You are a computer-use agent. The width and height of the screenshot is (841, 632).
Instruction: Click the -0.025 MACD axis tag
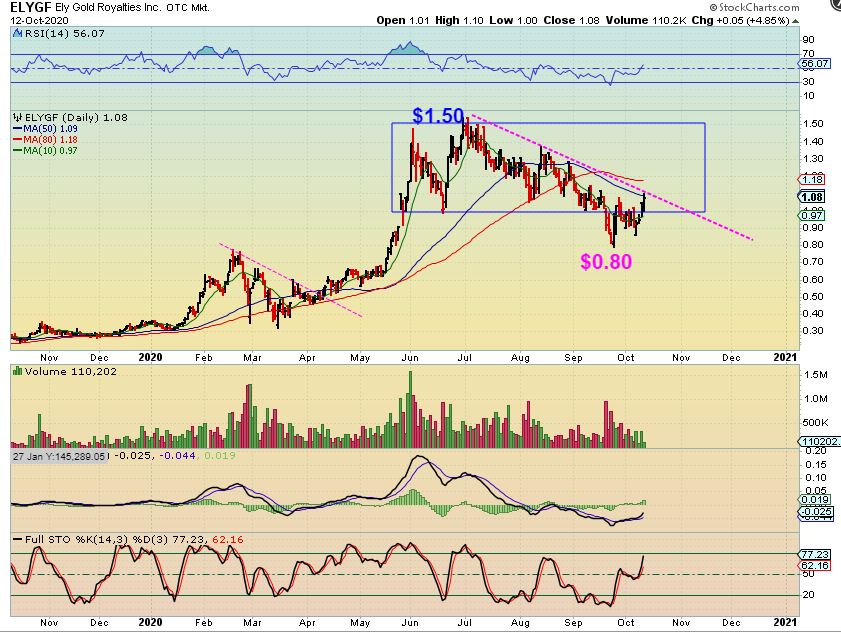[x=816, y=511]
